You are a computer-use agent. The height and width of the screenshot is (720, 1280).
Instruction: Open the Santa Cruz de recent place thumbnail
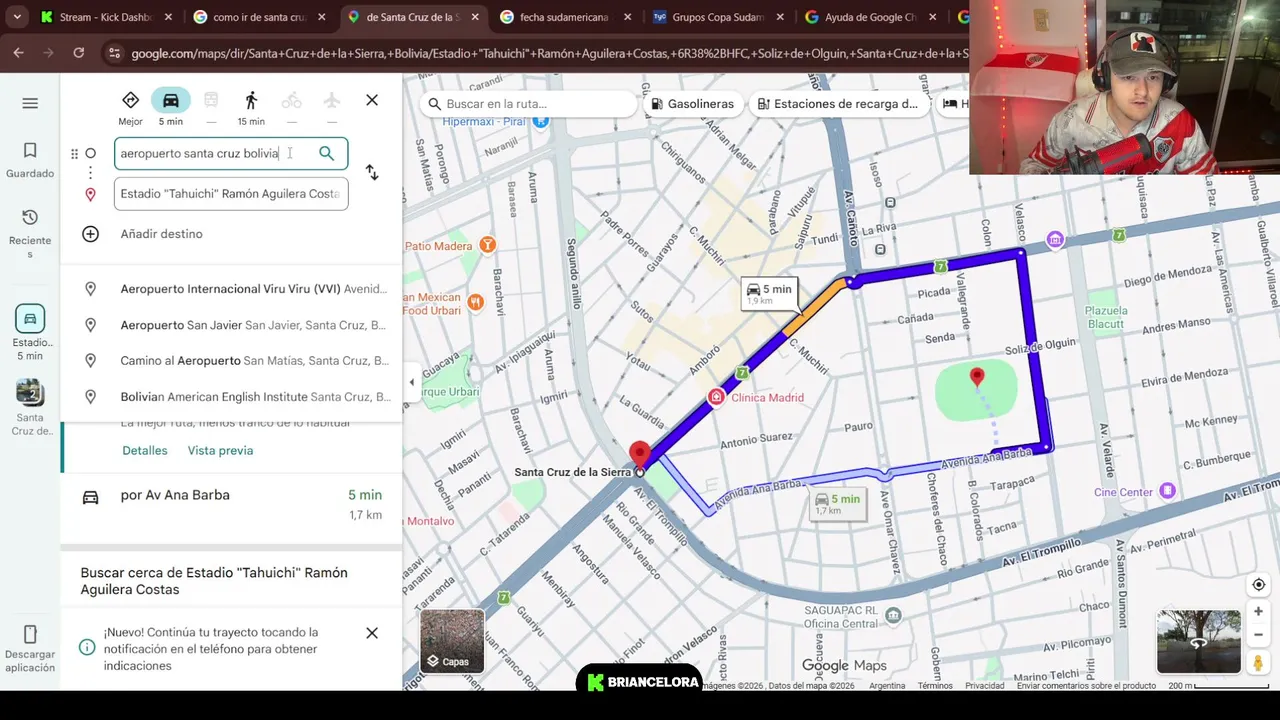(x=30, y=408)
